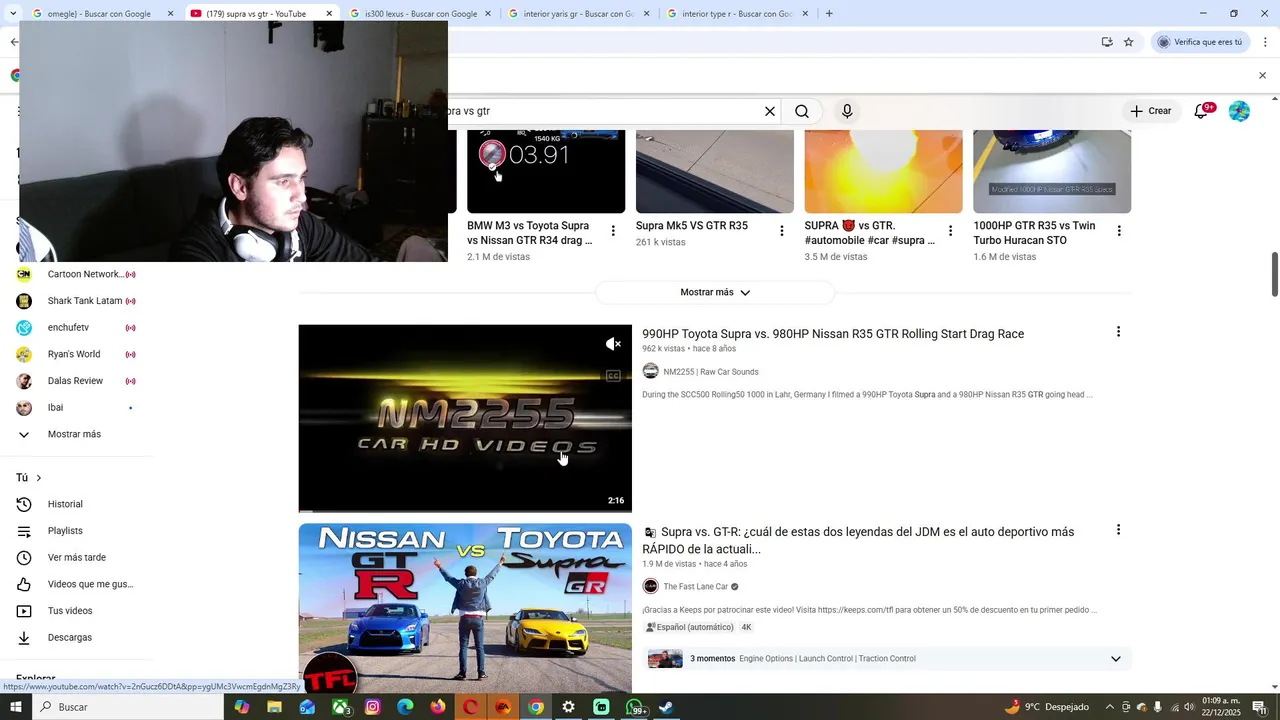Switch to is300 lexus search tab

coord(420,14)
